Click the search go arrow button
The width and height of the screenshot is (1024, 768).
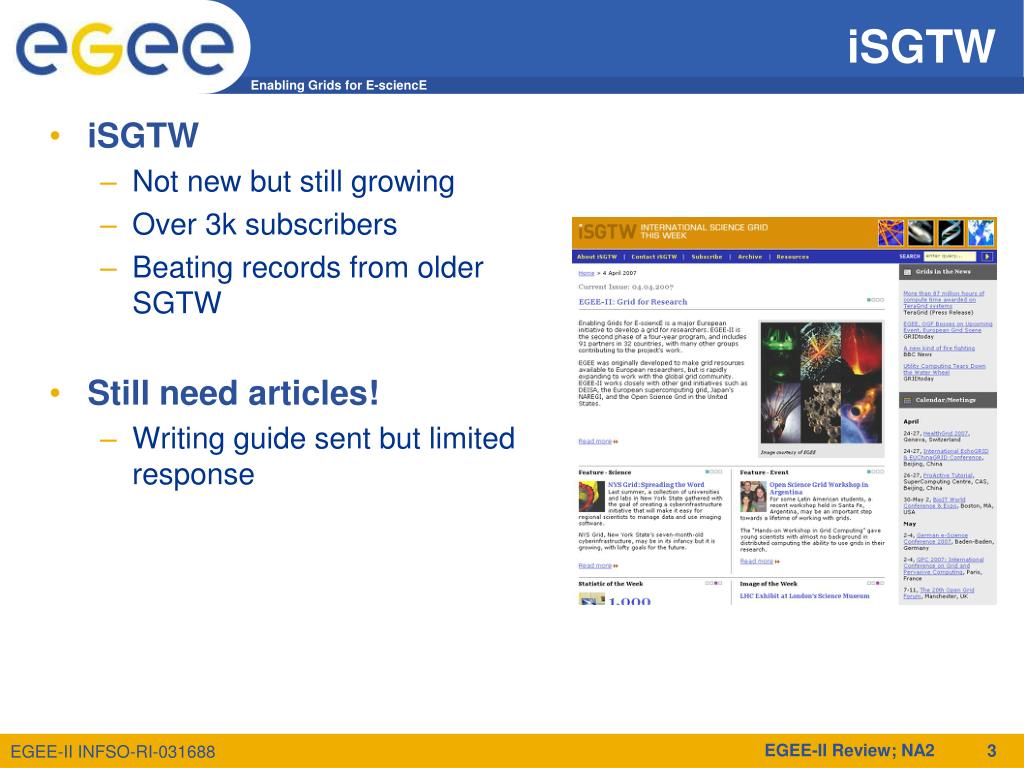pos(987,257)
